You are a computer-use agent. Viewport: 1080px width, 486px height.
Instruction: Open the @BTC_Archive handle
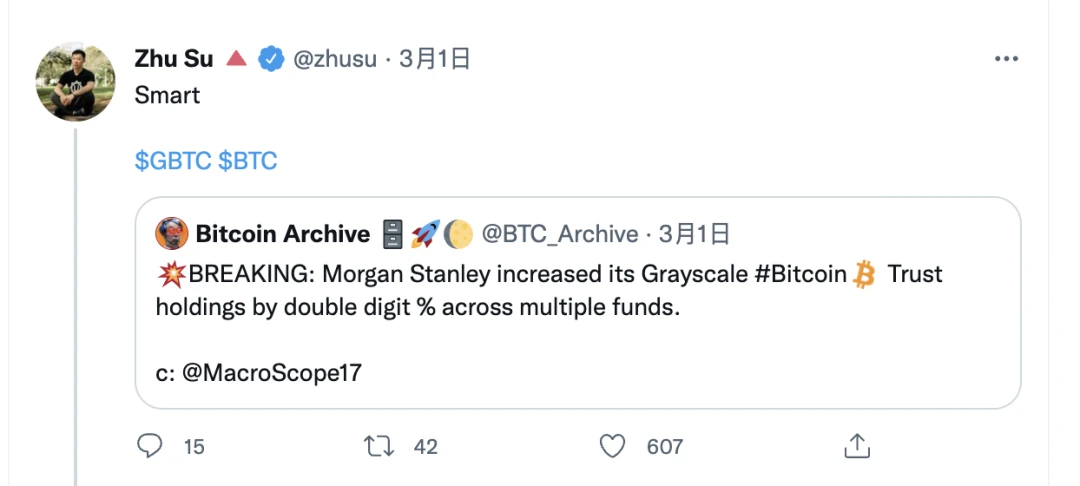(559, 234)
